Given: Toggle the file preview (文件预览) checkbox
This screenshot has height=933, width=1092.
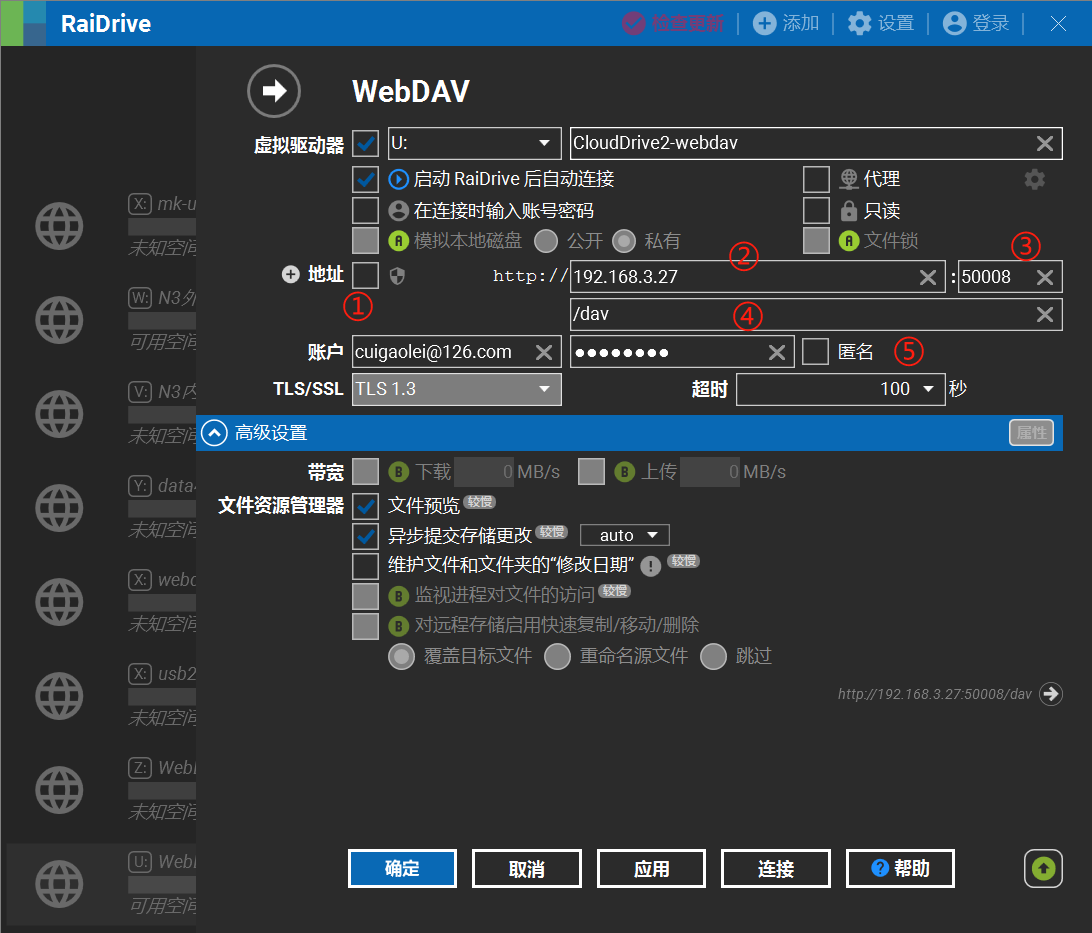Looking at the screenshot, I should pyautogui.click(x=366, y=505).
